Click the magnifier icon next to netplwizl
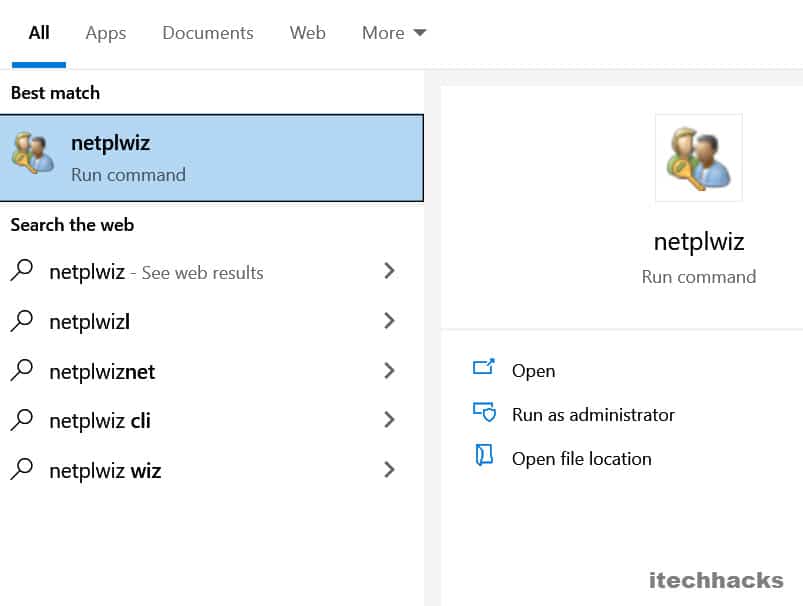This screenshot has width=803, height=606. tap(22, 321)
